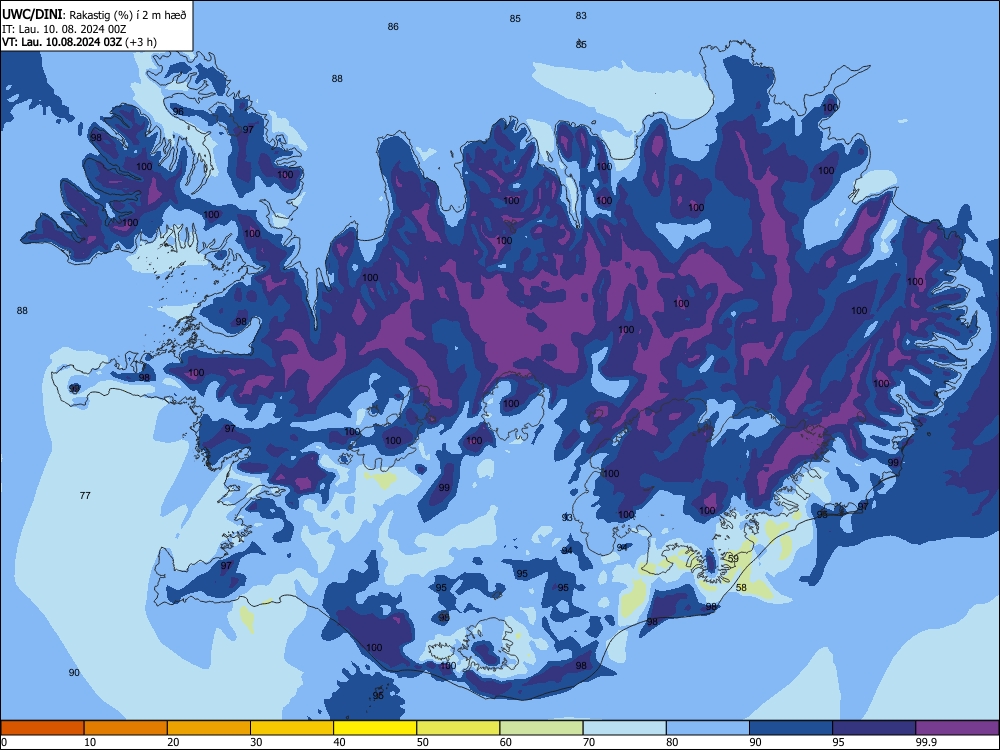The width and height of the screenshot is (1000, 750).
Task: Choose the golden 30–40 legend swatch
Action: (292, 728)
